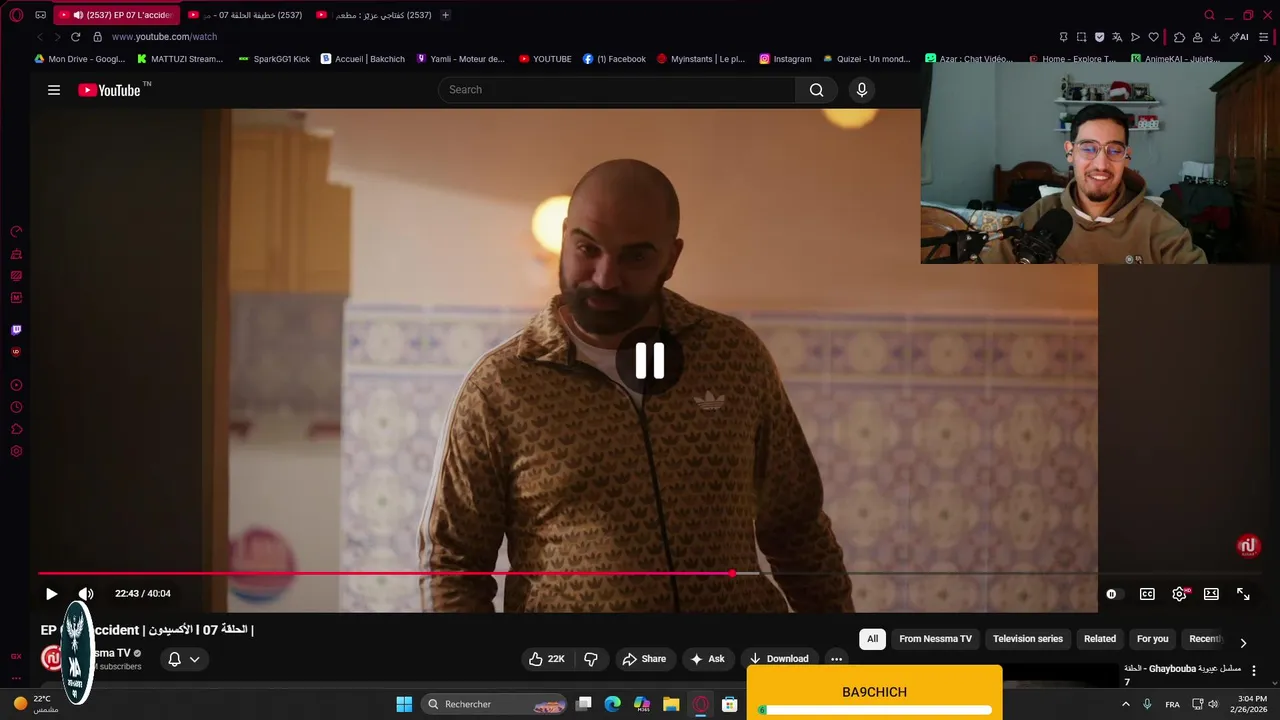Viewport: 1280px width, 720px height.
Task: Click the YouTube search field
Action: click(617, 90)
